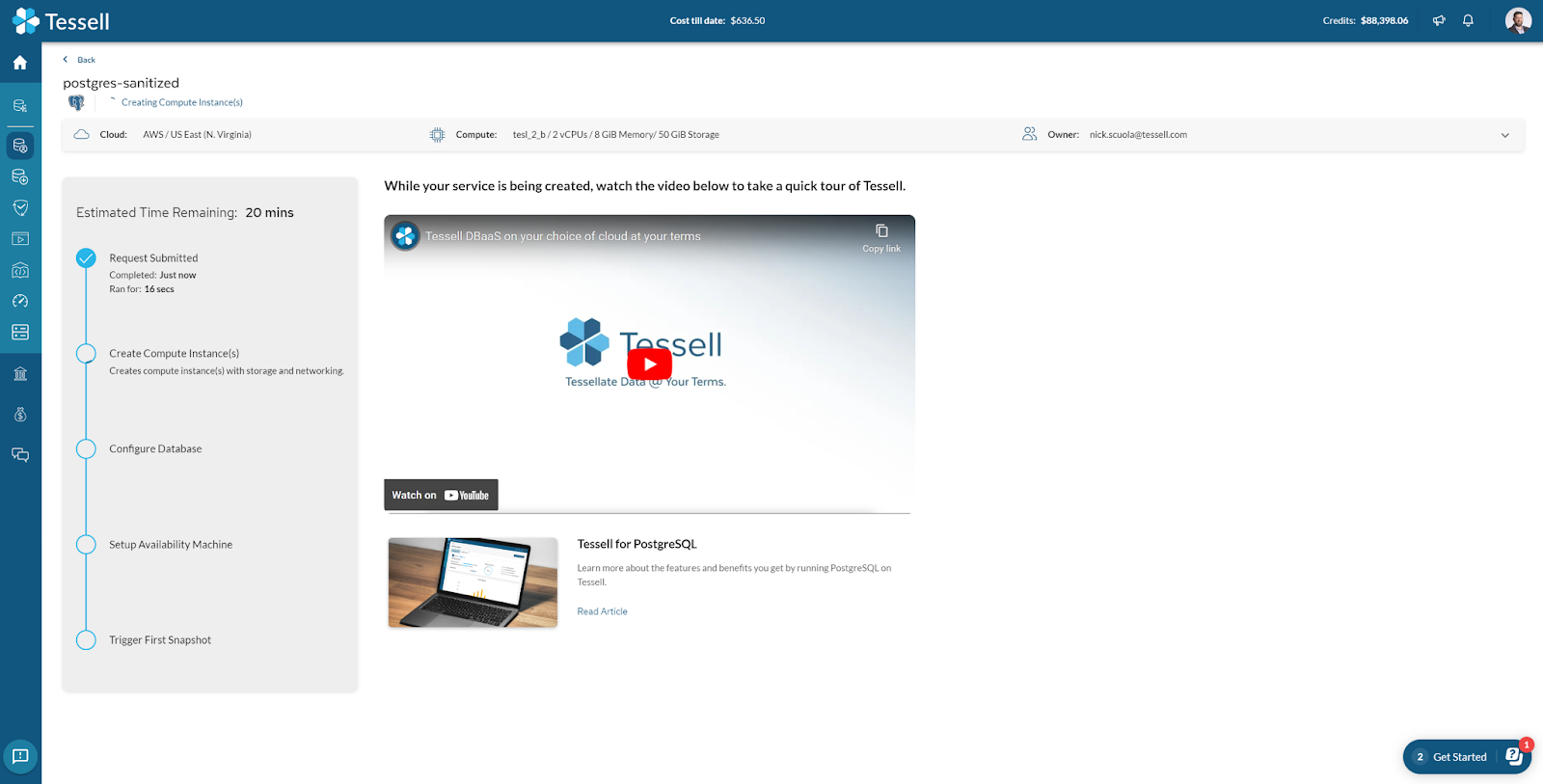Click the laptop article thumbnail
This screenshot has width=1543, height=784.
pyautogui.click(x=473, y=582)
